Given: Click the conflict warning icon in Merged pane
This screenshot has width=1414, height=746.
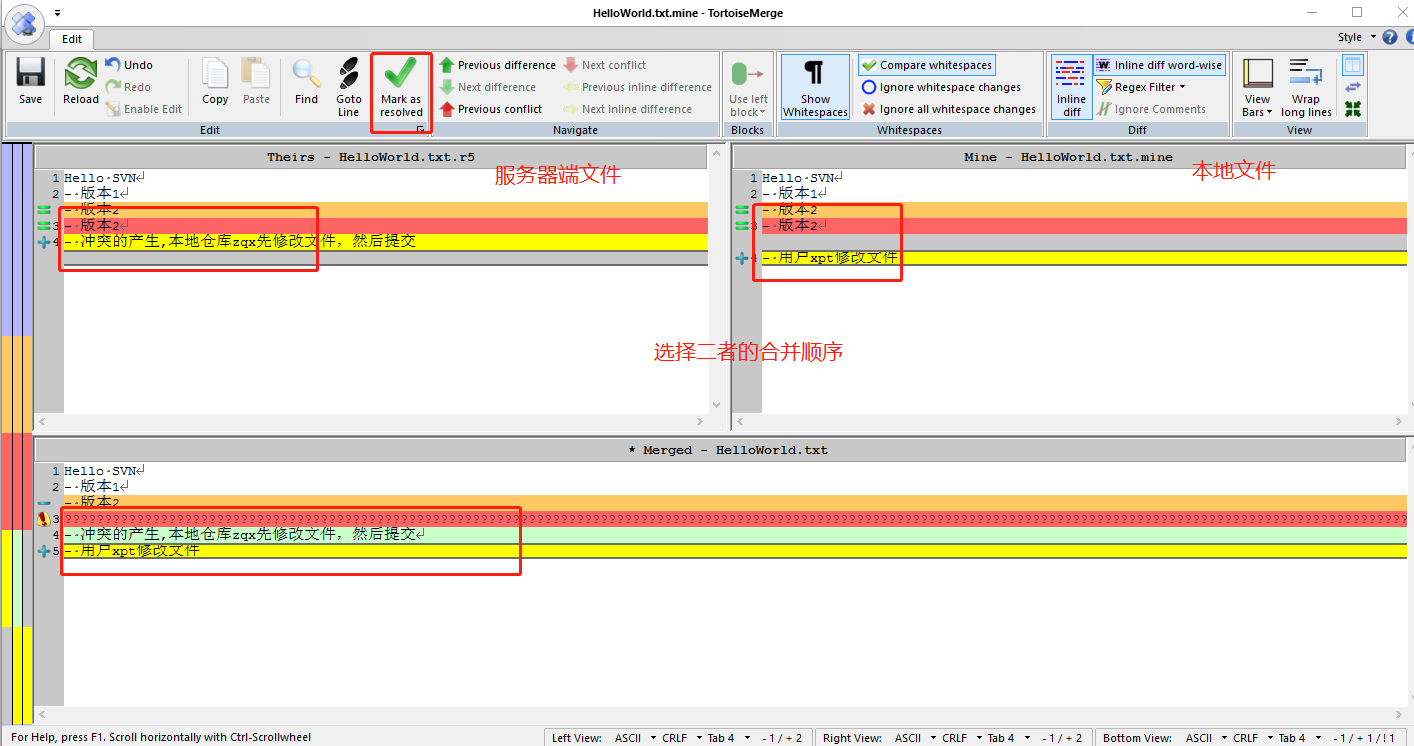Looking at the screenshot, I should [x=43, y=519].
